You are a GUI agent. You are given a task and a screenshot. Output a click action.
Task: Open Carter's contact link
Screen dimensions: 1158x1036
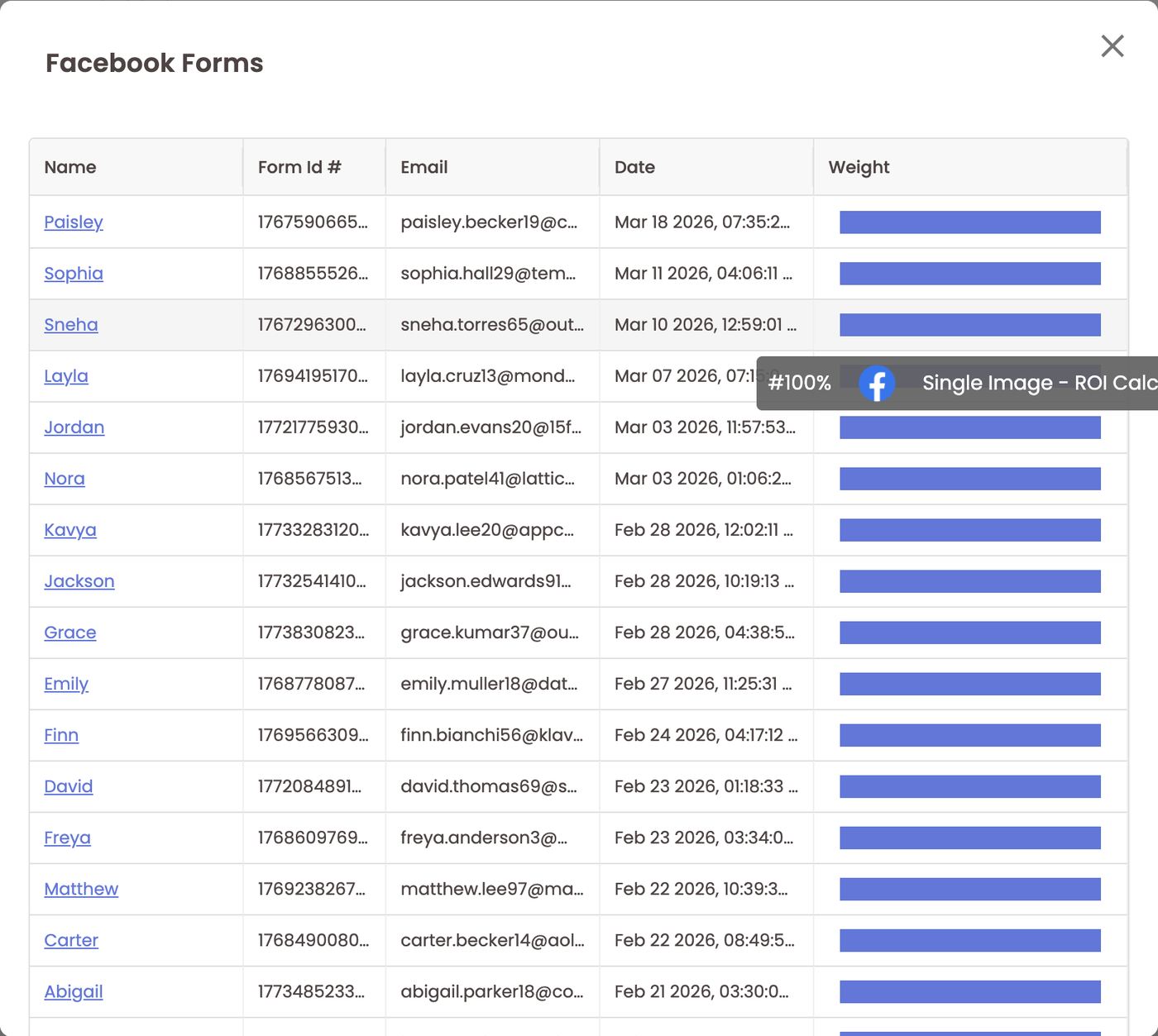pyautogui.click(x=71, y=940)
